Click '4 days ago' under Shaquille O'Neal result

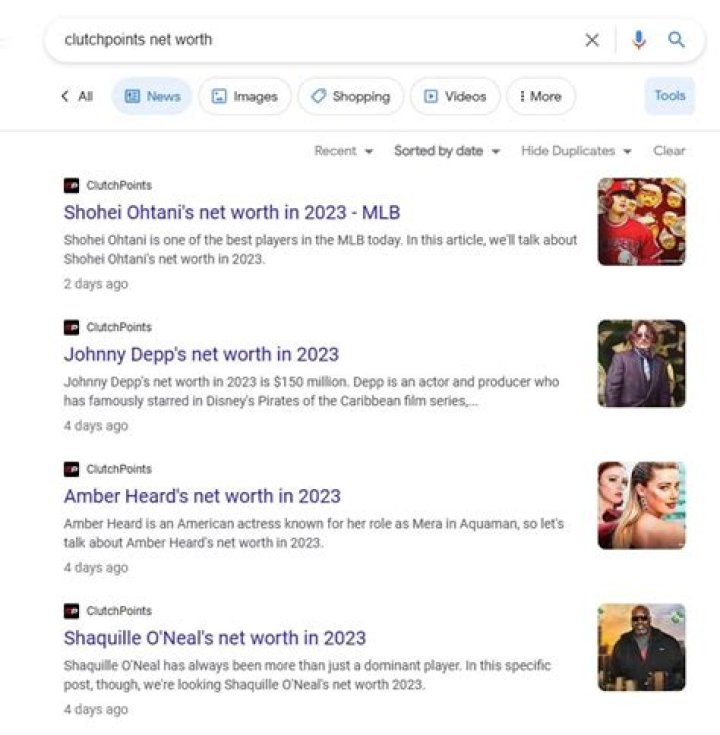[96, 710]
